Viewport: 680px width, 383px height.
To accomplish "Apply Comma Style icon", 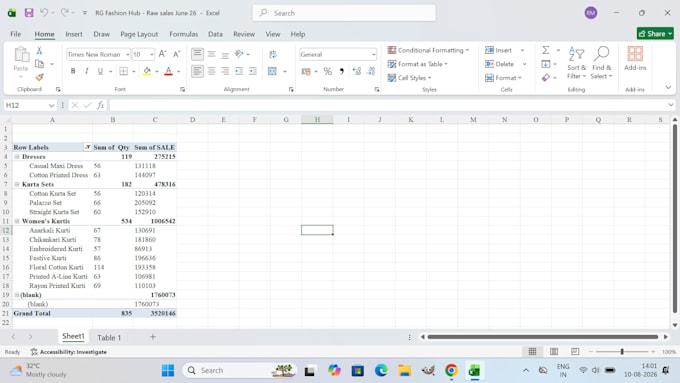I will (342, 71).
